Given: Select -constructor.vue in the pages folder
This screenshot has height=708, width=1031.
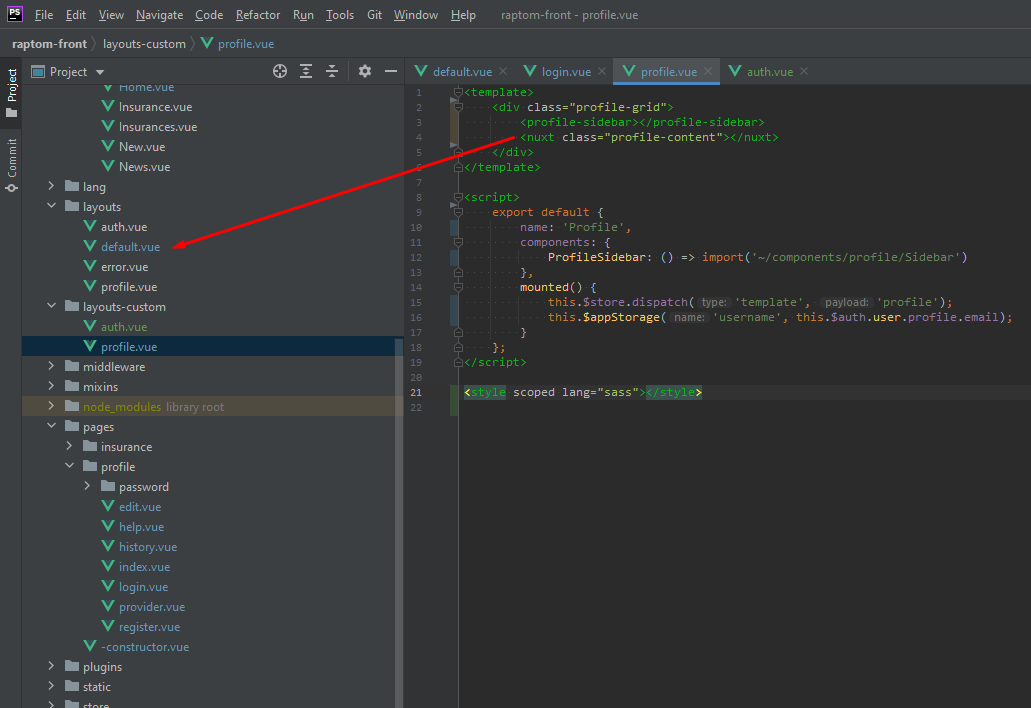Looking at the screenshot, I should click(145, 647).
